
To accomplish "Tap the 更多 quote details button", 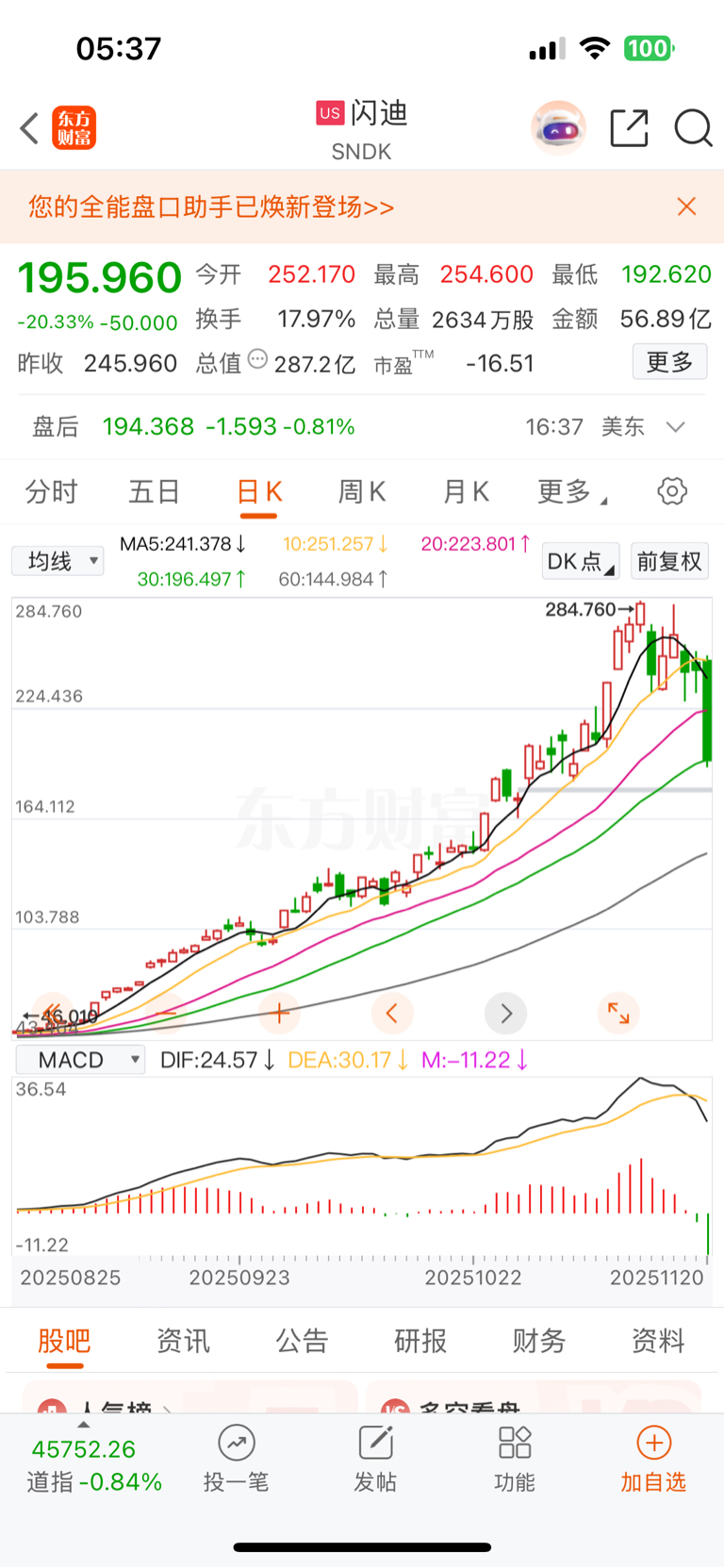I will 669,362.
